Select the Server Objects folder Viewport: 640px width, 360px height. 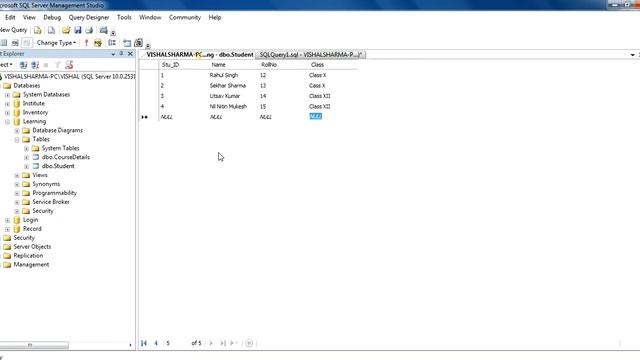(32, 247)
